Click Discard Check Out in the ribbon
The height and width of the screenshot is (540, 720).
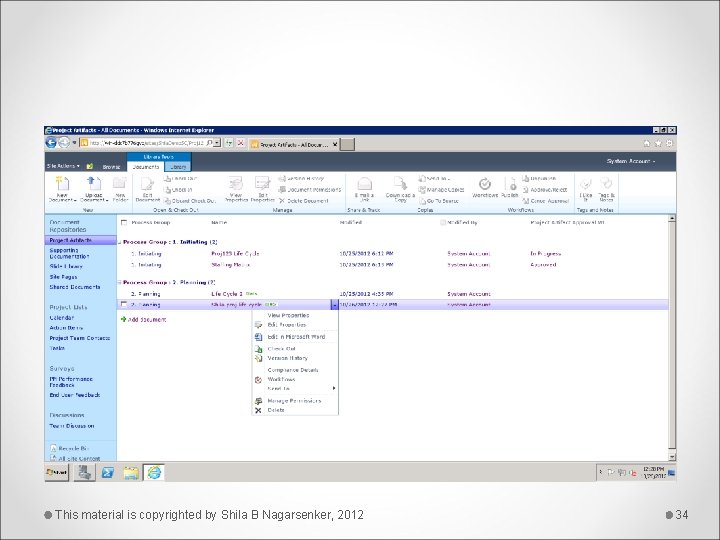pyautogui.click(x=190, y=201)
